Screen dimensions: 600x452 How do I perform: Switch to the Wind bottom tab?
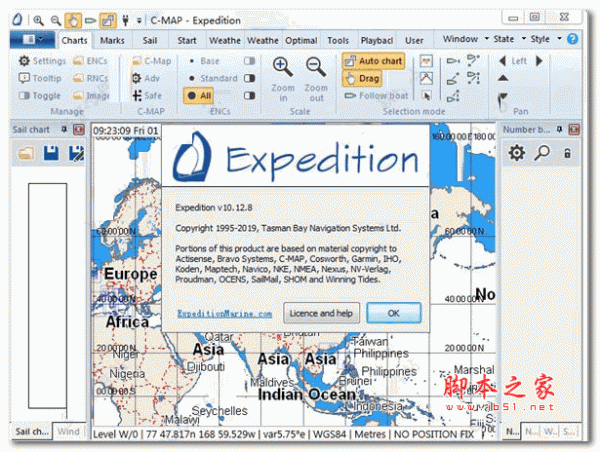pos(68,432)
